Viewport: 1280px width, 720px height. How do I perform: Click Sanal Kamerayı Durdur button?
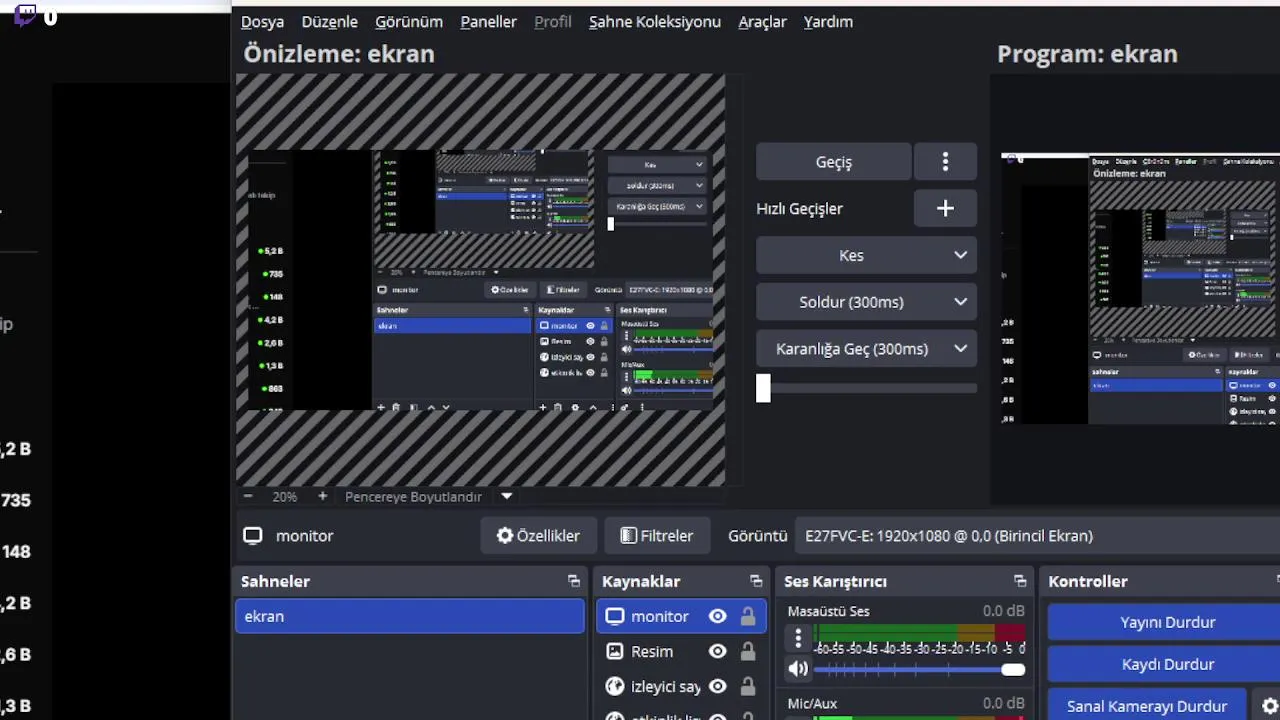[1146, 706]
